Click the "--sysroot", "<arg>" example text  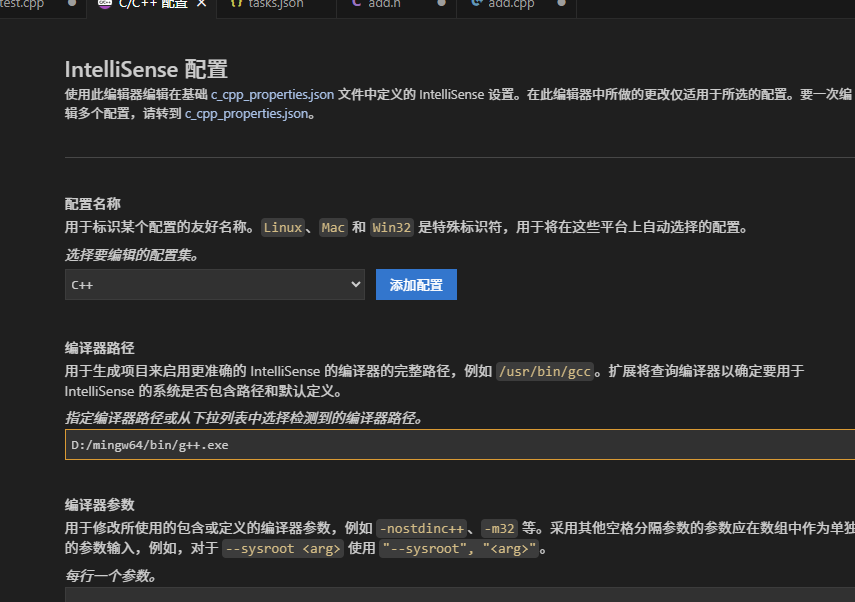[459, 549]
